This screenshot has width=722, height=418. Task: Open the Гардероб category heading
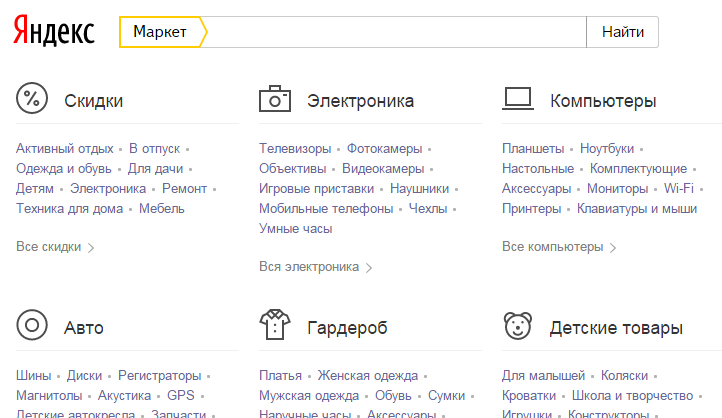pyautogui.click(x=347, y=328)
